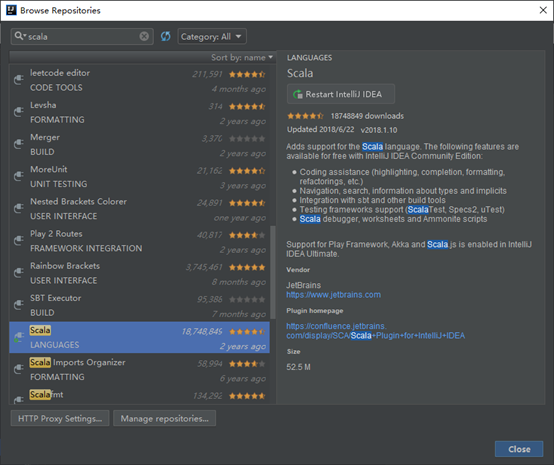The height and width of the screenshot is (465, 554).
Task: Click the 3,745,461 download count
Action: [204, 267]
